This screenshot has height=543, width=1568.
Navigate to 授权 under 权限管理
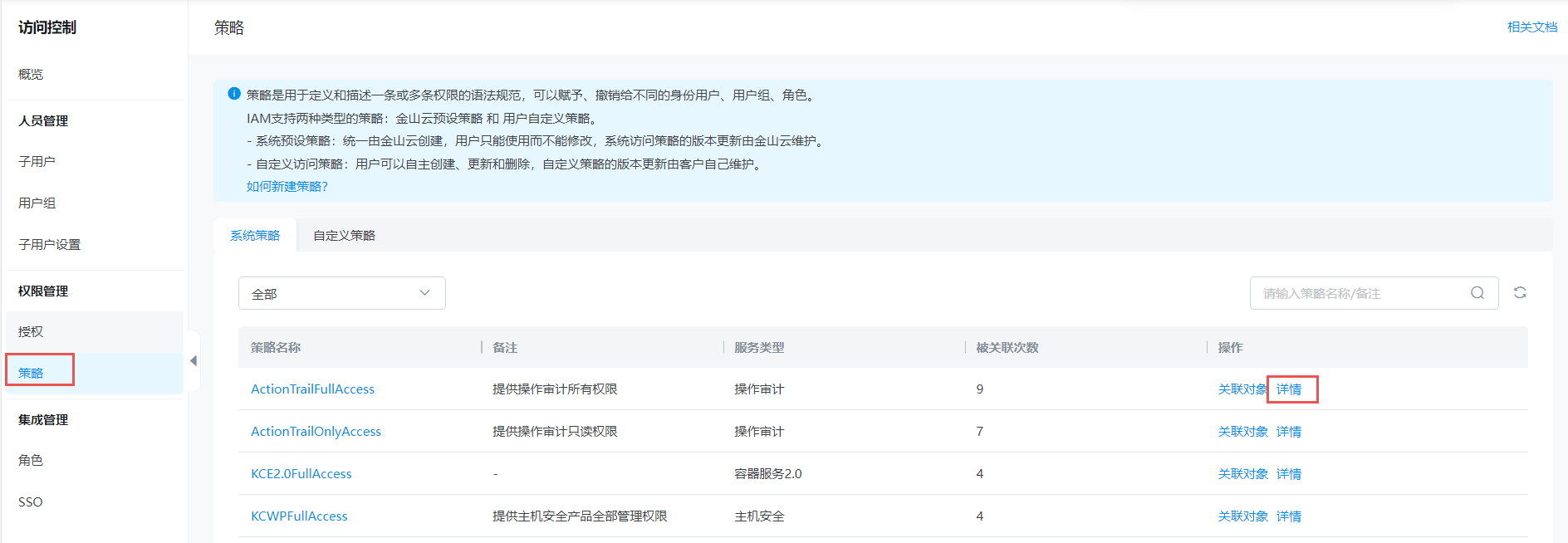click(x=31, y=332)
